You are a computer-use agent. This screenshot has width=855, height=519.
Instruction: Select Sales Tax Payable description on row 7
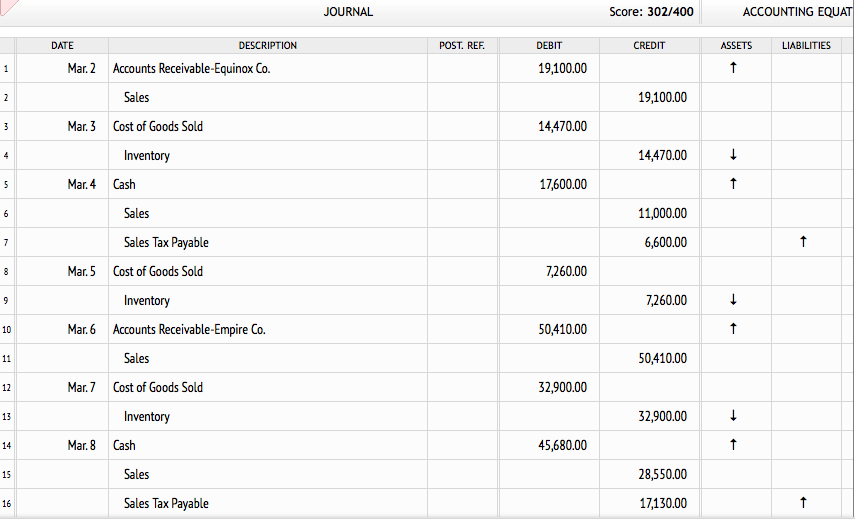point(166,243)
